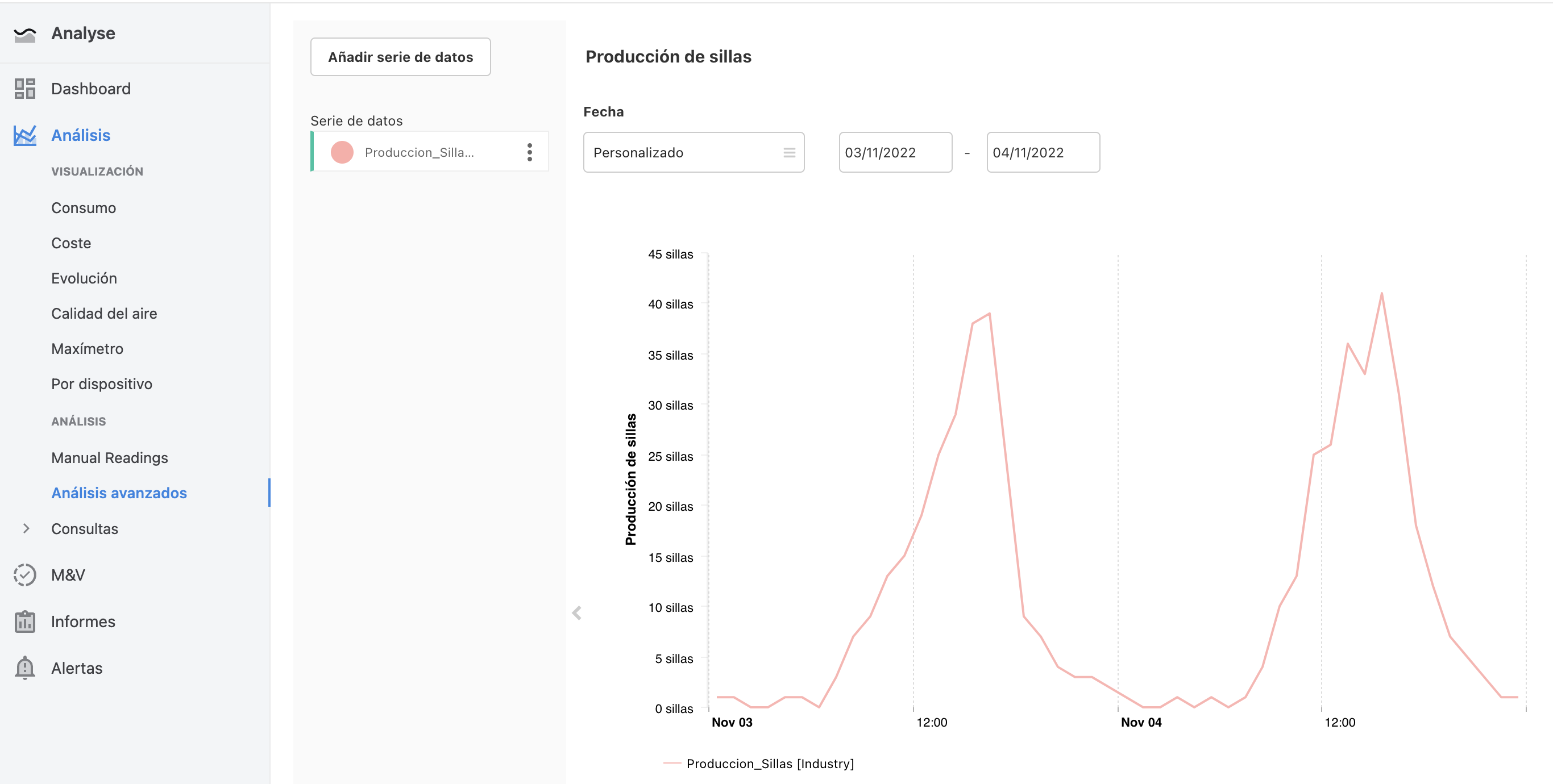Pick the pink series color swatch
This screenshot has width=1553, height=784.
coord(342,152)
